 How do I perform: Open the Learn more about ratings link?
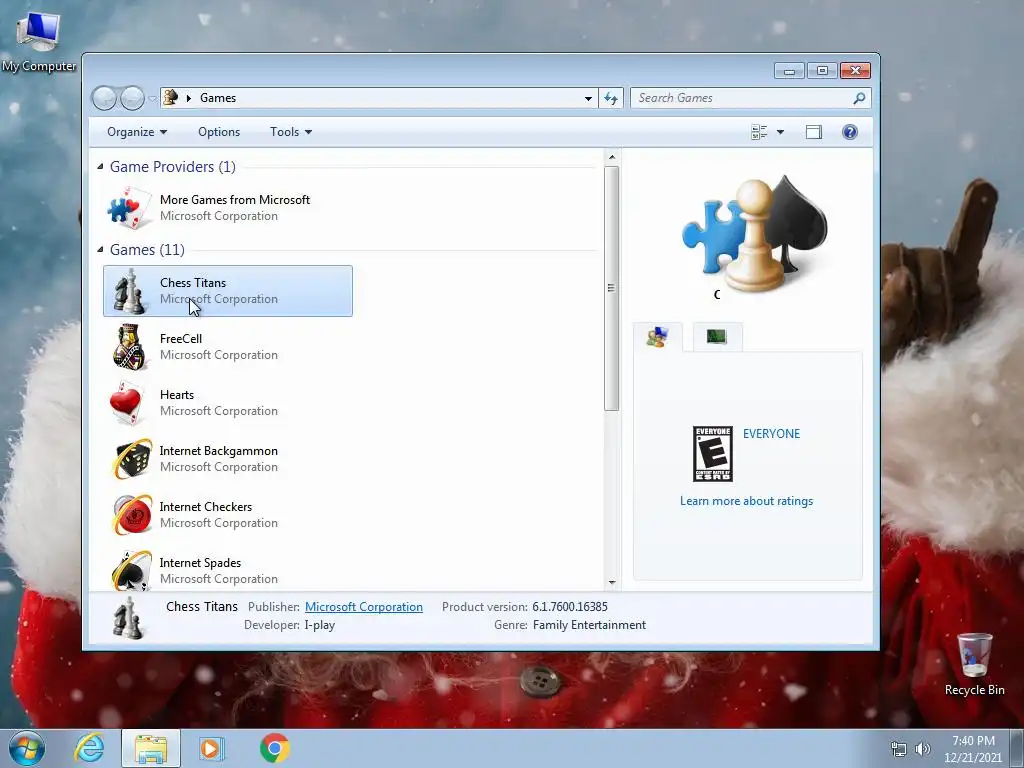tap(746, 501)
